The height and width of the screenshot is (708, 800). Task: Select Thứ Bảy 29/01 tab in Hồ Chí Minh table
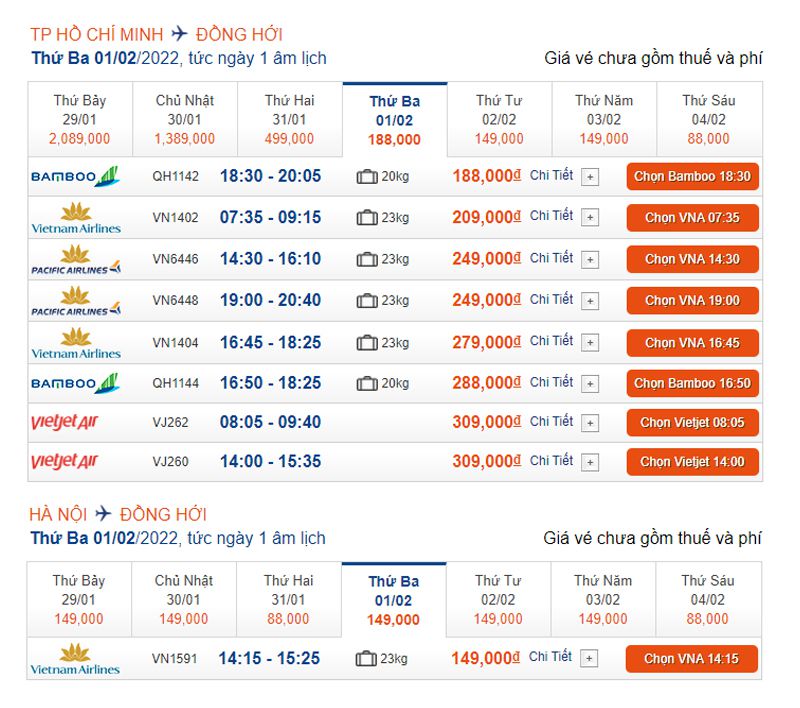(x=79, y=119)
